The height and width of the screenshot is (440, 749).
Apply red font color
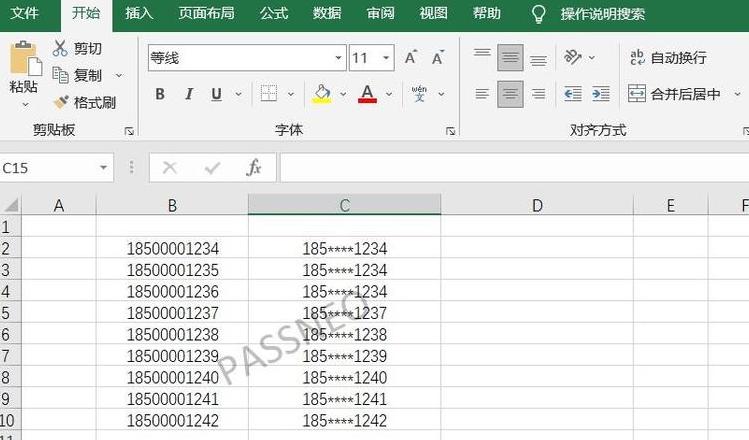pyautogui.click(x=367, y=94)
